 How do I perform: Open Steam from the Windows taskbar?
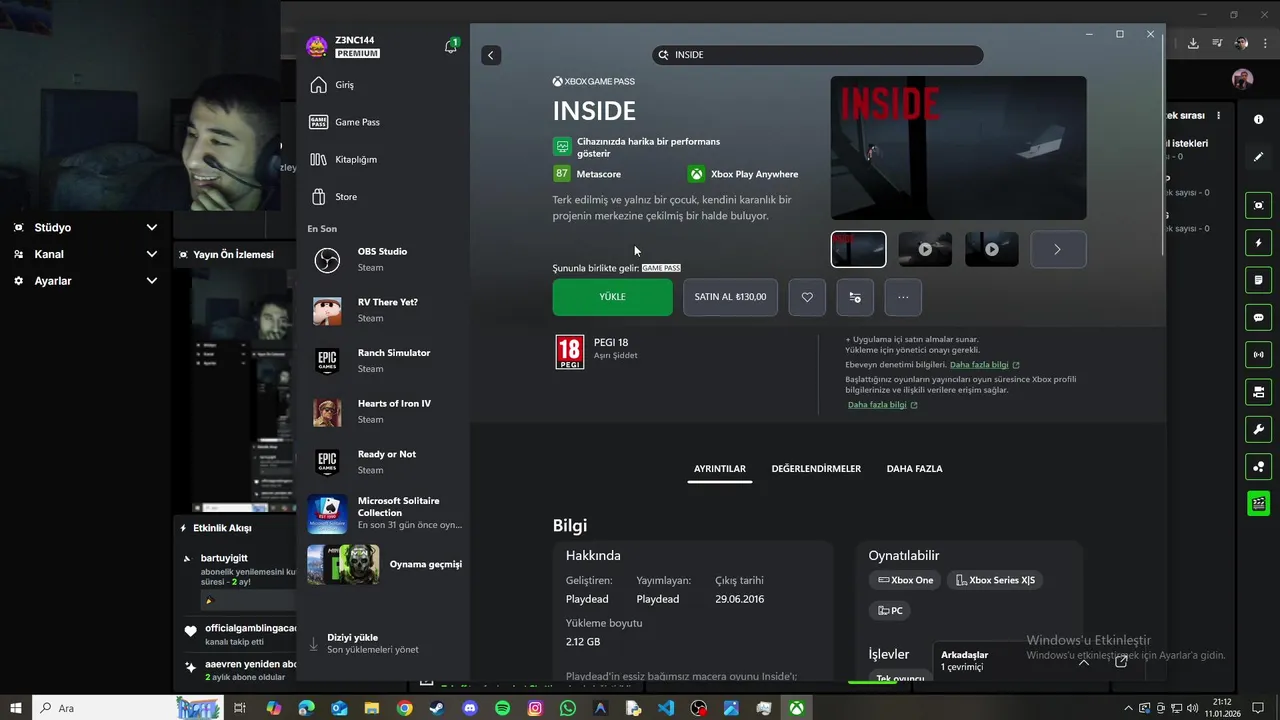tap(437, 708)
